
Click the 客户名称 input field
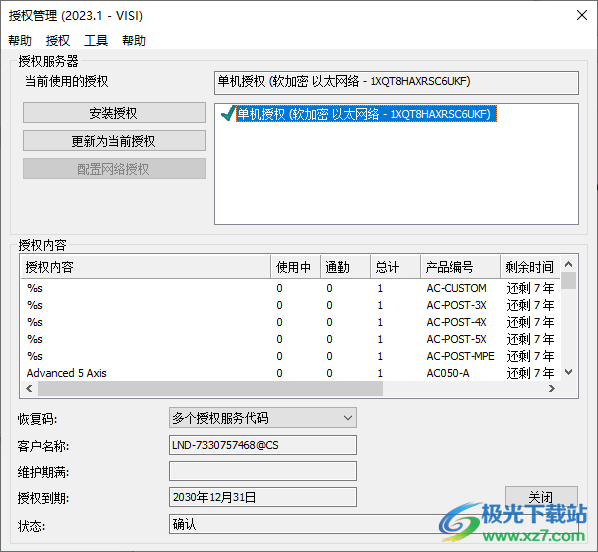263,445
